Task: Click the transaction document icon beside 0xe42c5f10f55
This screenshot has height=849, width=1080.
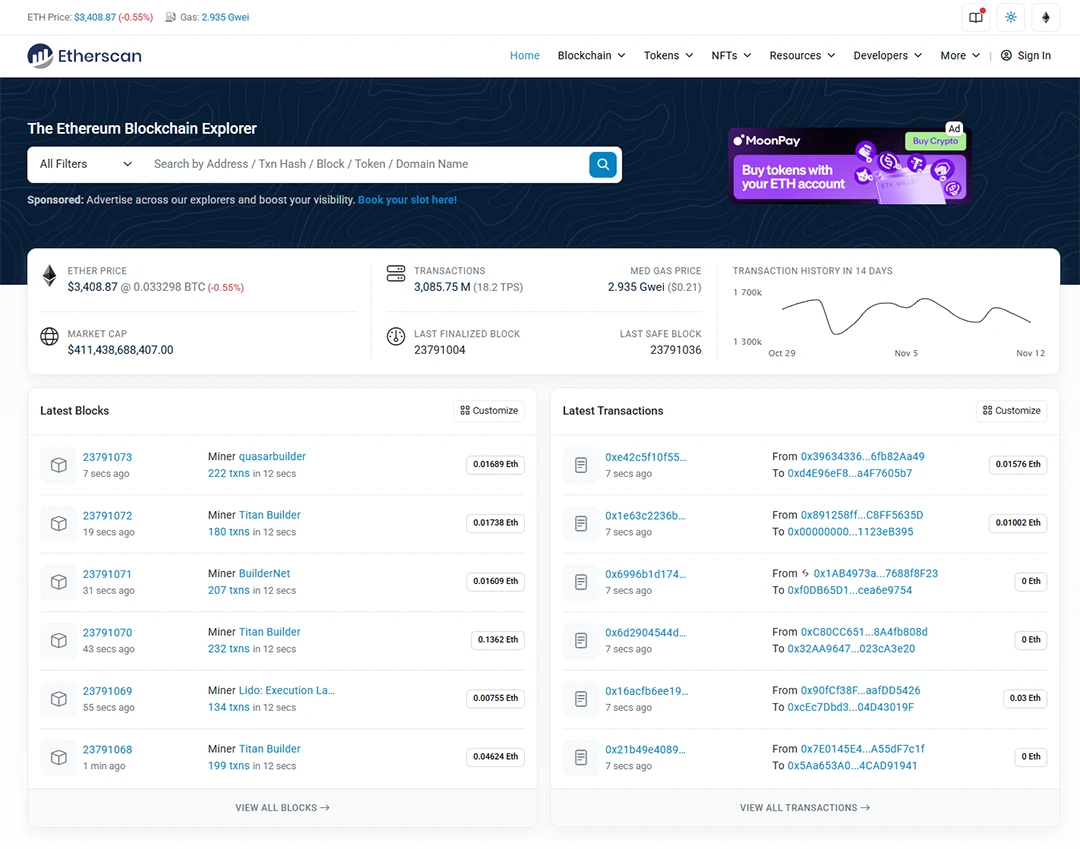Action: [x=580, y=465]
